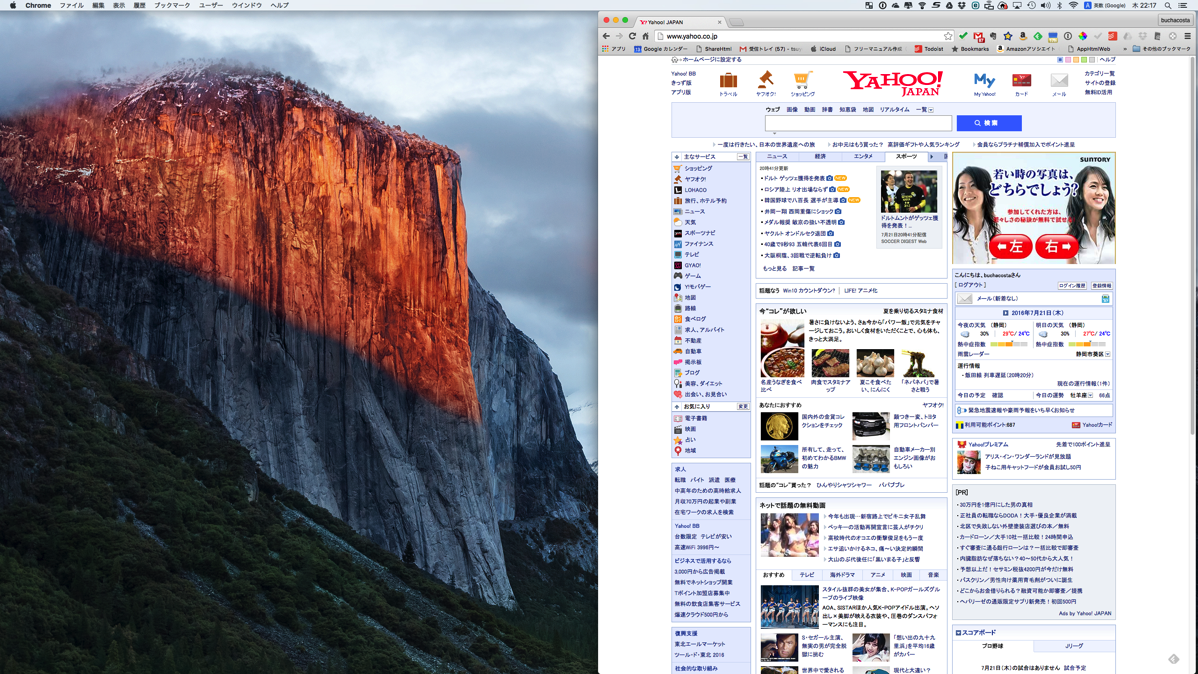Open 食べログ in the services list
Image resolution: width=1198 pixels, height=674 pixels.
point(695,319)
